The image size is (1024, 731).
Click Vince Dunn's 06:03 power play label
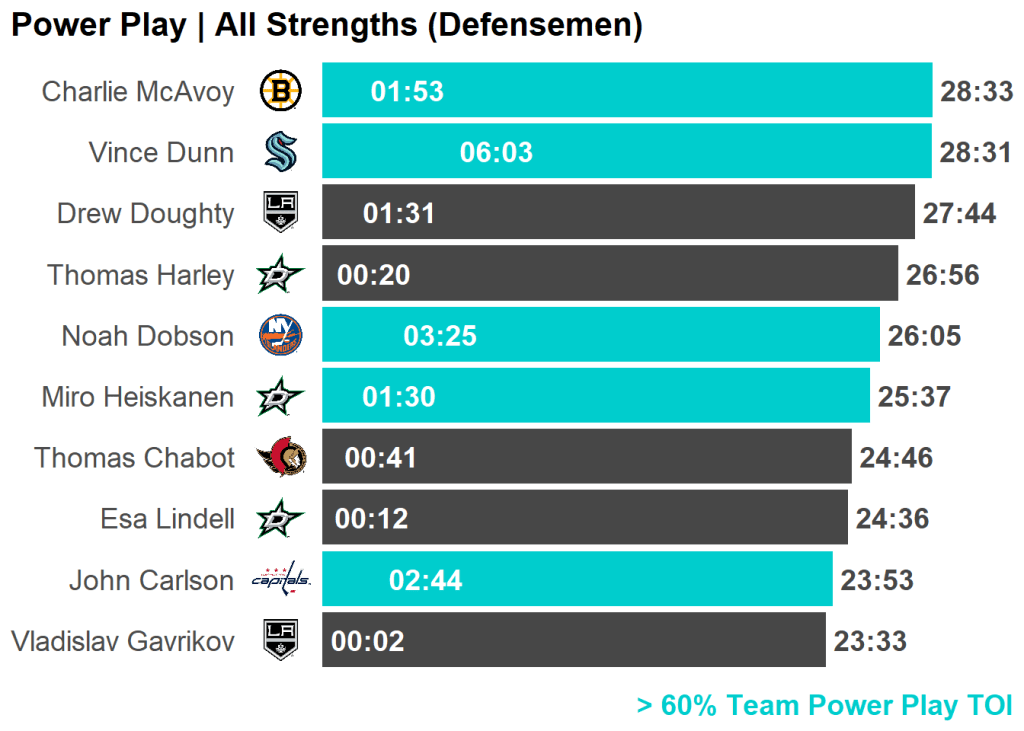496,153
